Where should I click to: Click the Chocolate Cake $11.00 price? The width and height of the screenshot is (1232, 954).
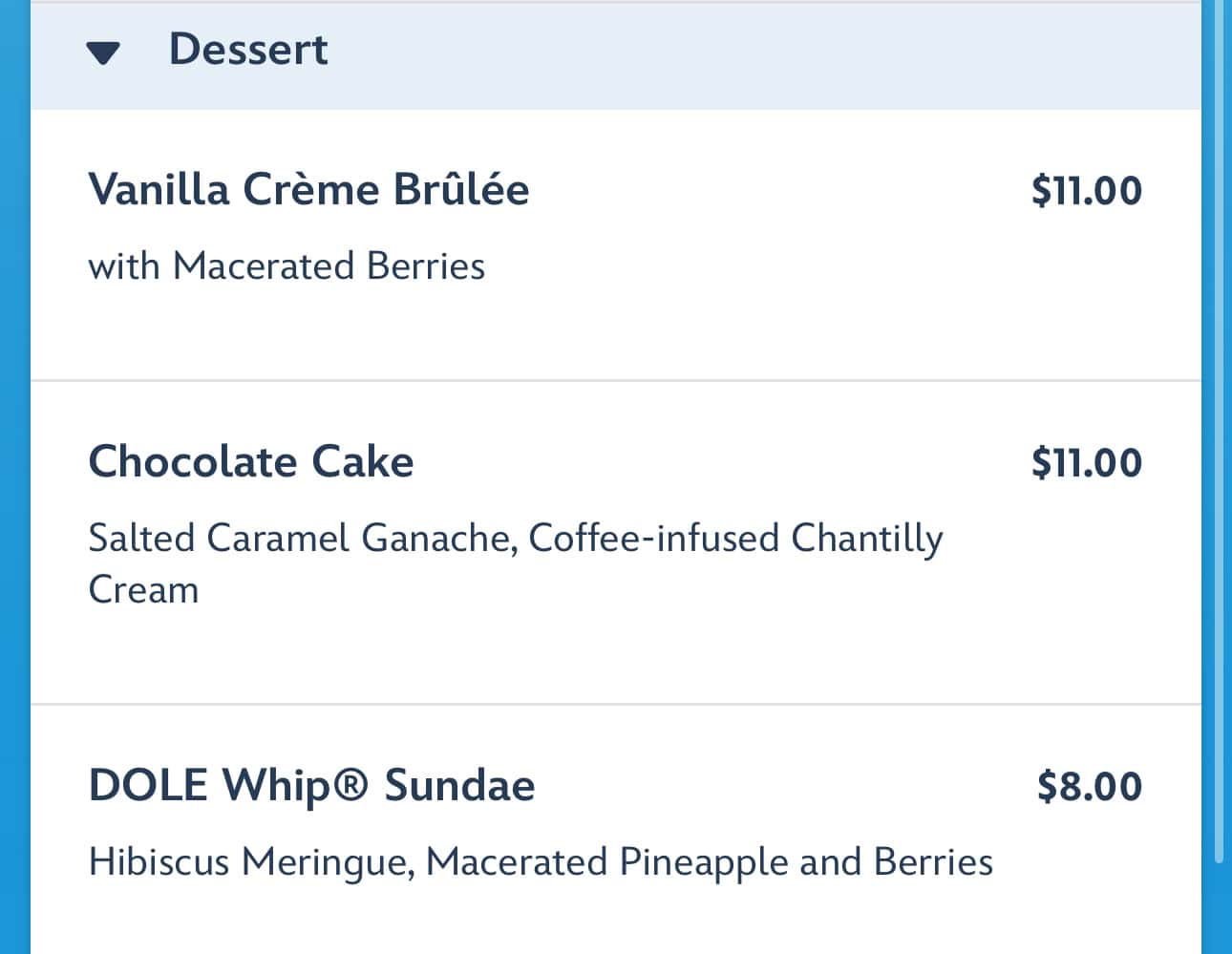point(1086,463)
